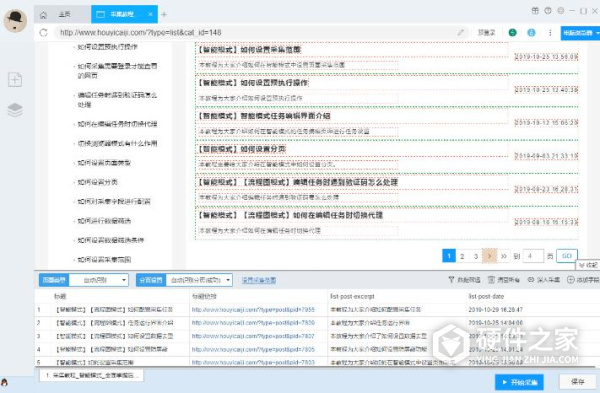Click the green circular icon in the toolbar
Screen dimensions: 600x393
(512, 33)
